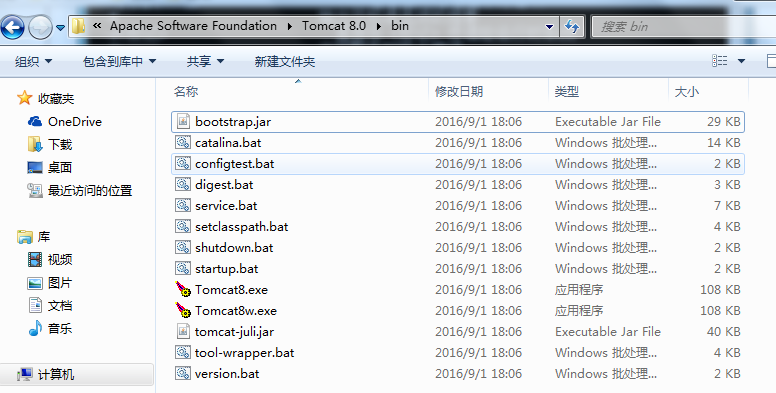
Task: Open 图片 library
Action: coord(60,283)
